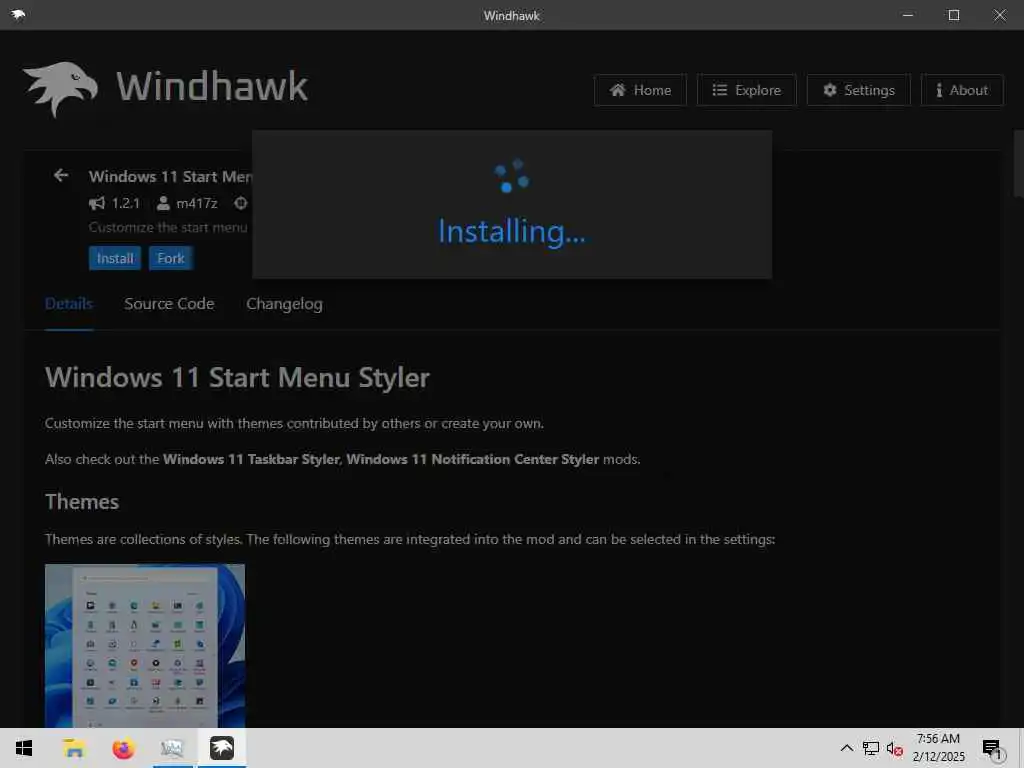
Task: Select Windhawk taskbar icon
Action: (222, 748)
